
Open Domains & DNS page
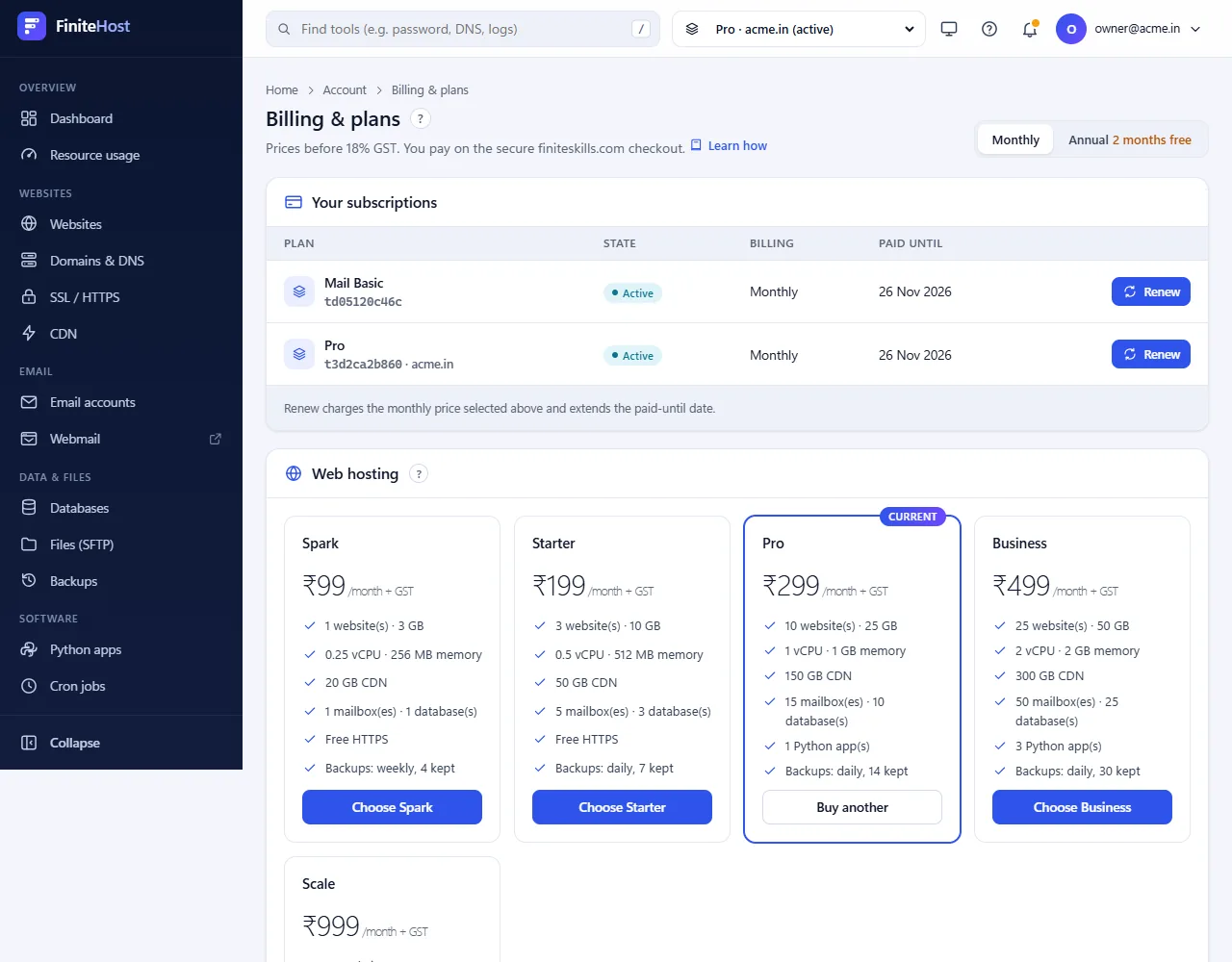(121, 261)
